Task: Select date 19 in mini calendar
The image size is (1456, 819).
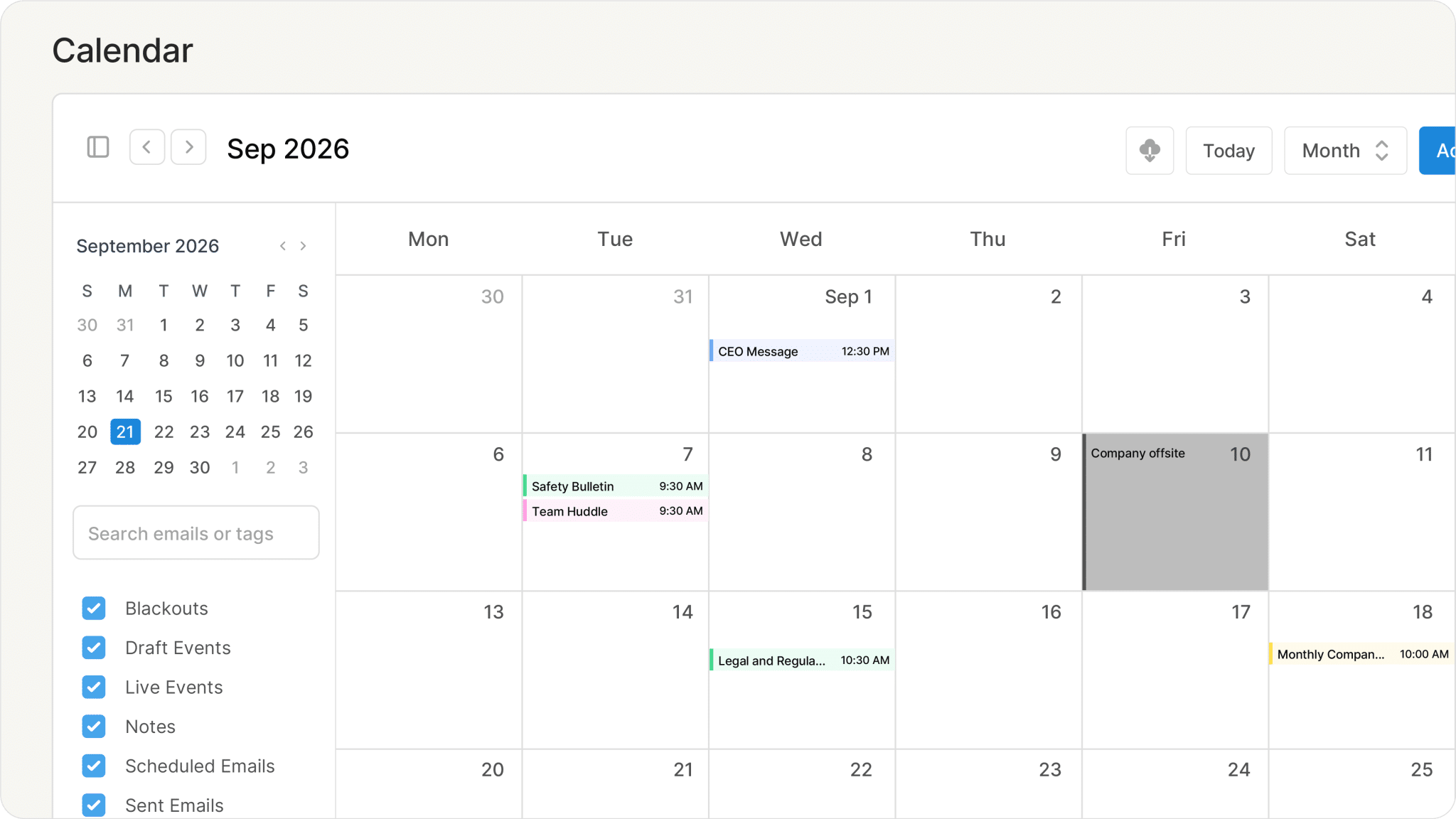Action: click(x=304, y=396)
